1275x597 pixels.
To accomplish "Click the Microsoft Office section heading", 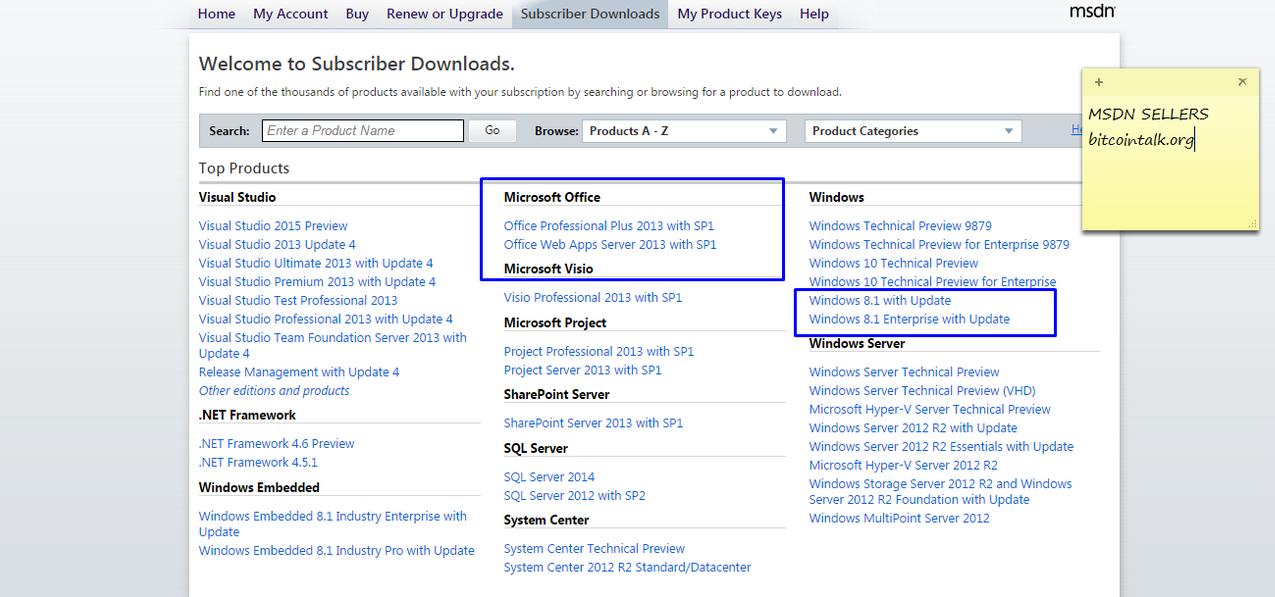I will pyautogui.click(x=552, y=197).
